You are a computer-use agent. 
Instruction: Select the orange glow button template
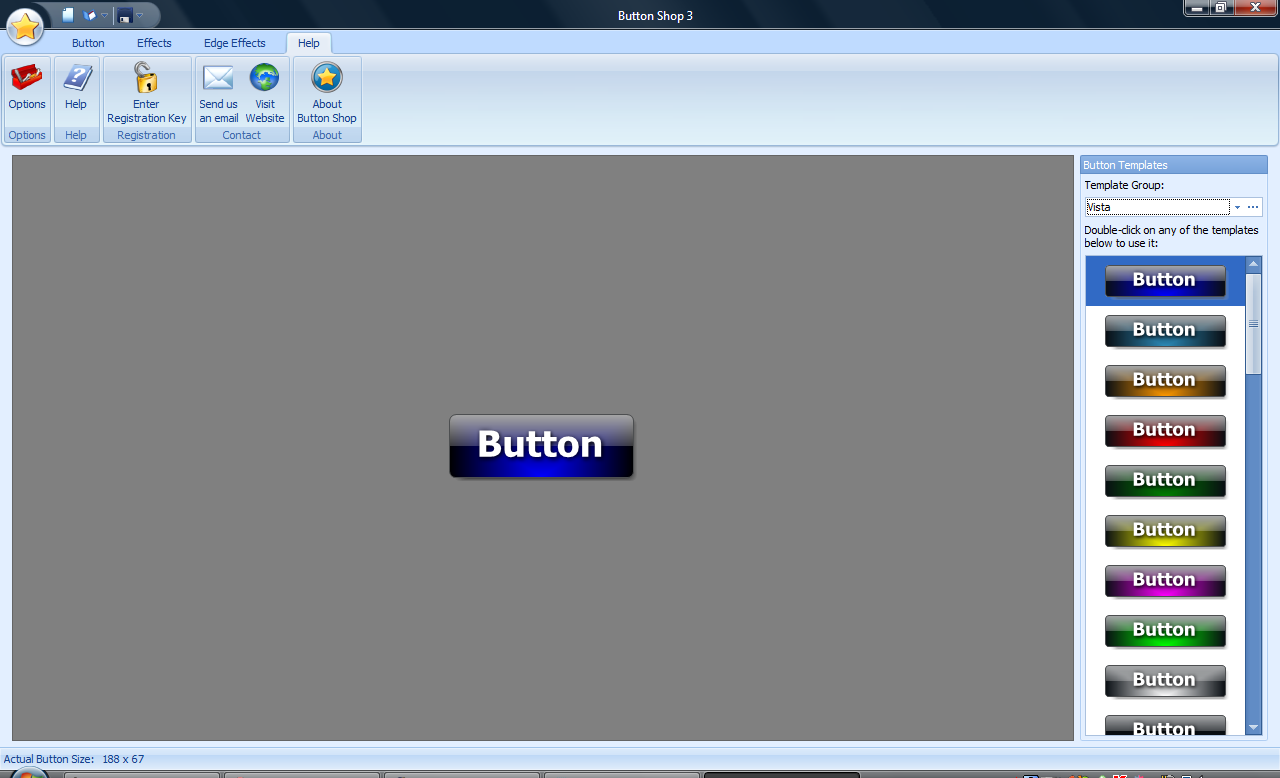[x=1165, y=381]
